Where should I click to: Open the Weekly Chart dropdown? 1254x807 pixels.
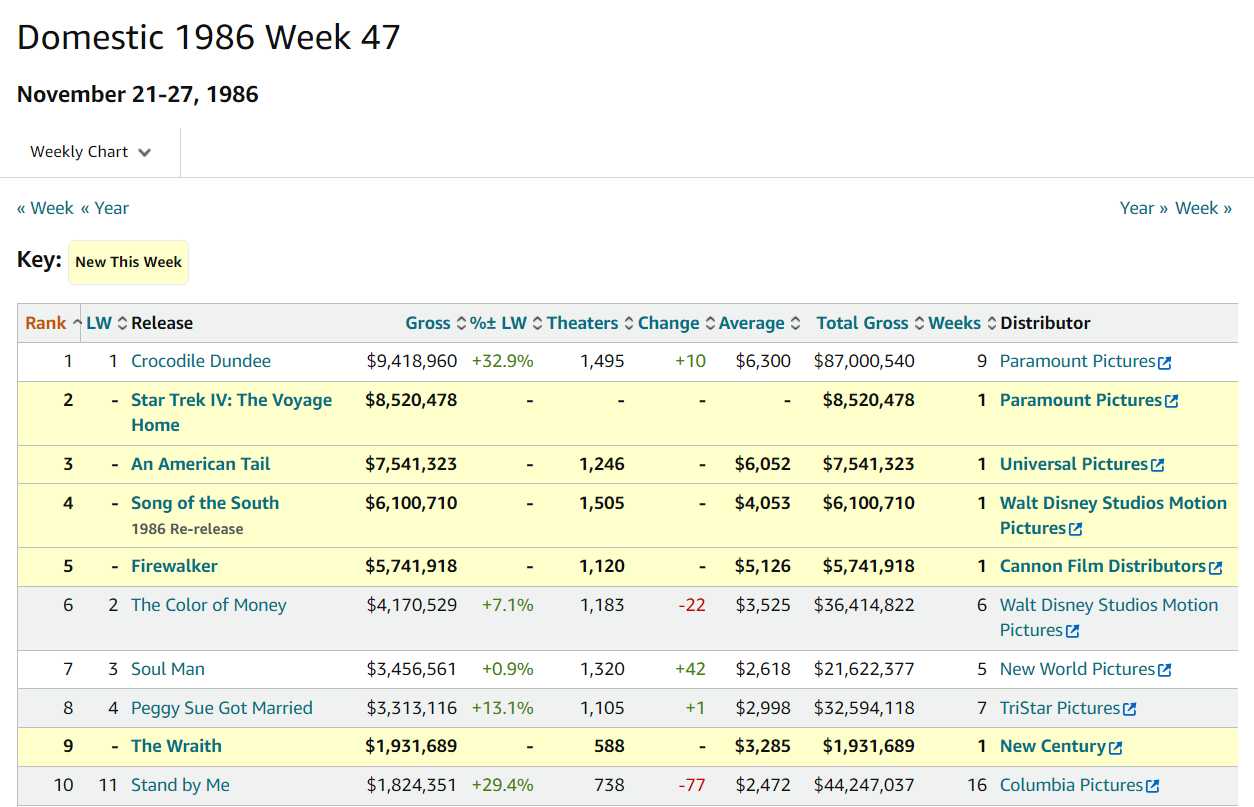(x=90, y=152)
